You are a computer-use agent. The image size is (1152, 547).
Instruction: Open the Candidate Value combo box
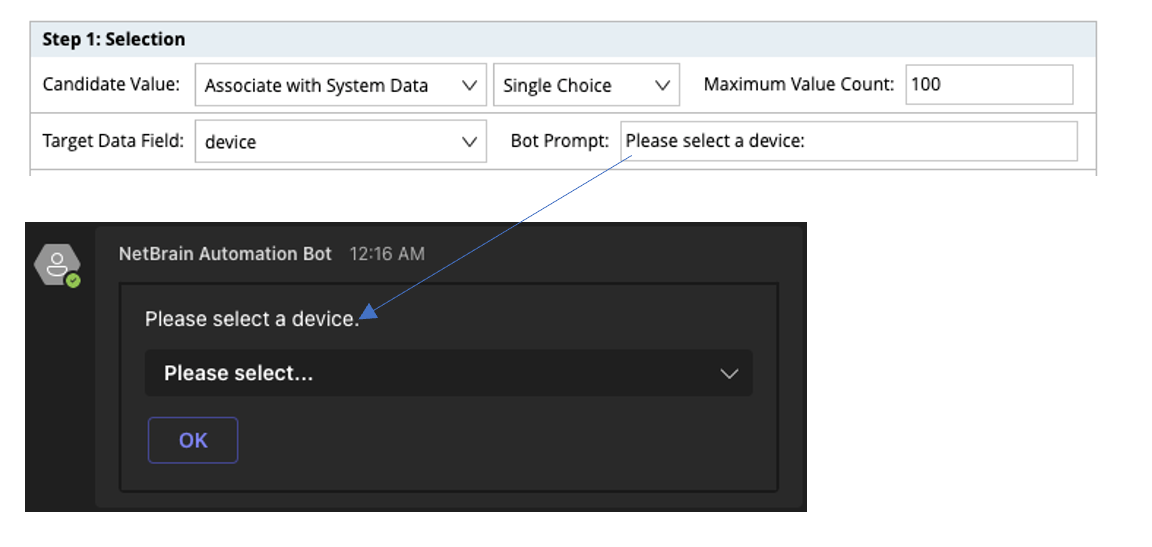340,86
